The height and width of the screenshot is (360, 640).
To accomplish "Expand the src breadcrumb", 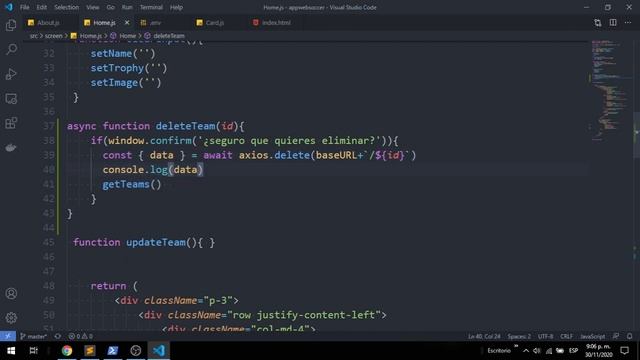I will click(33, 36).
